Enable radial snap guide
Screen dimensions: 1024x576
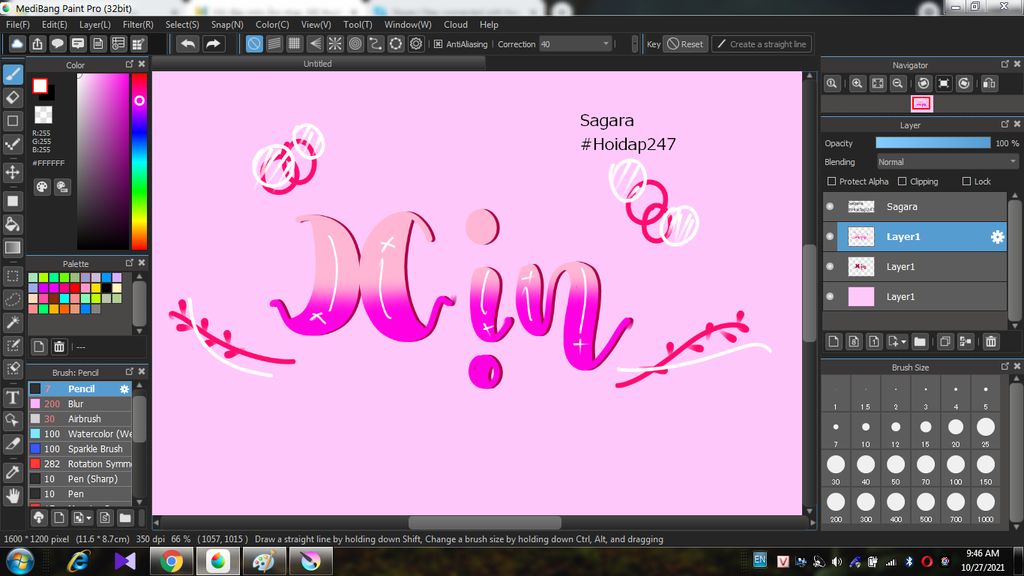tap(335, 44)
